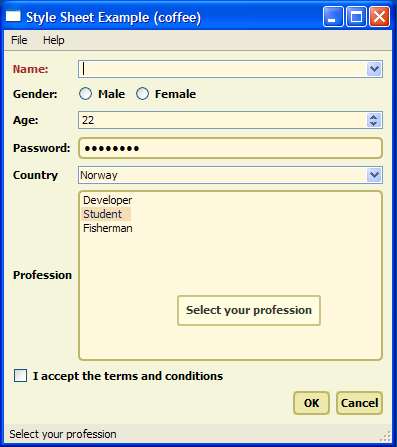Image resolution: width=397 pixels, height=447 pixels.
Task: Choose Fisherman from the profession list
Action: [107, 228]
